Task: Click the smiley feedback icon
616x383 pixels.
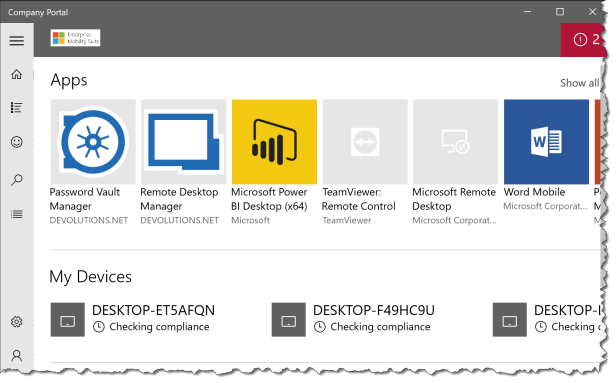Action: click(16, 142)
